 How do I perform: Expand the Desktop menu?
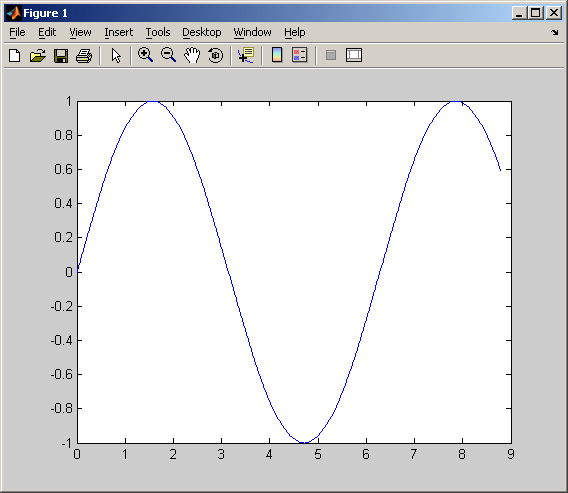pos(202,32)
